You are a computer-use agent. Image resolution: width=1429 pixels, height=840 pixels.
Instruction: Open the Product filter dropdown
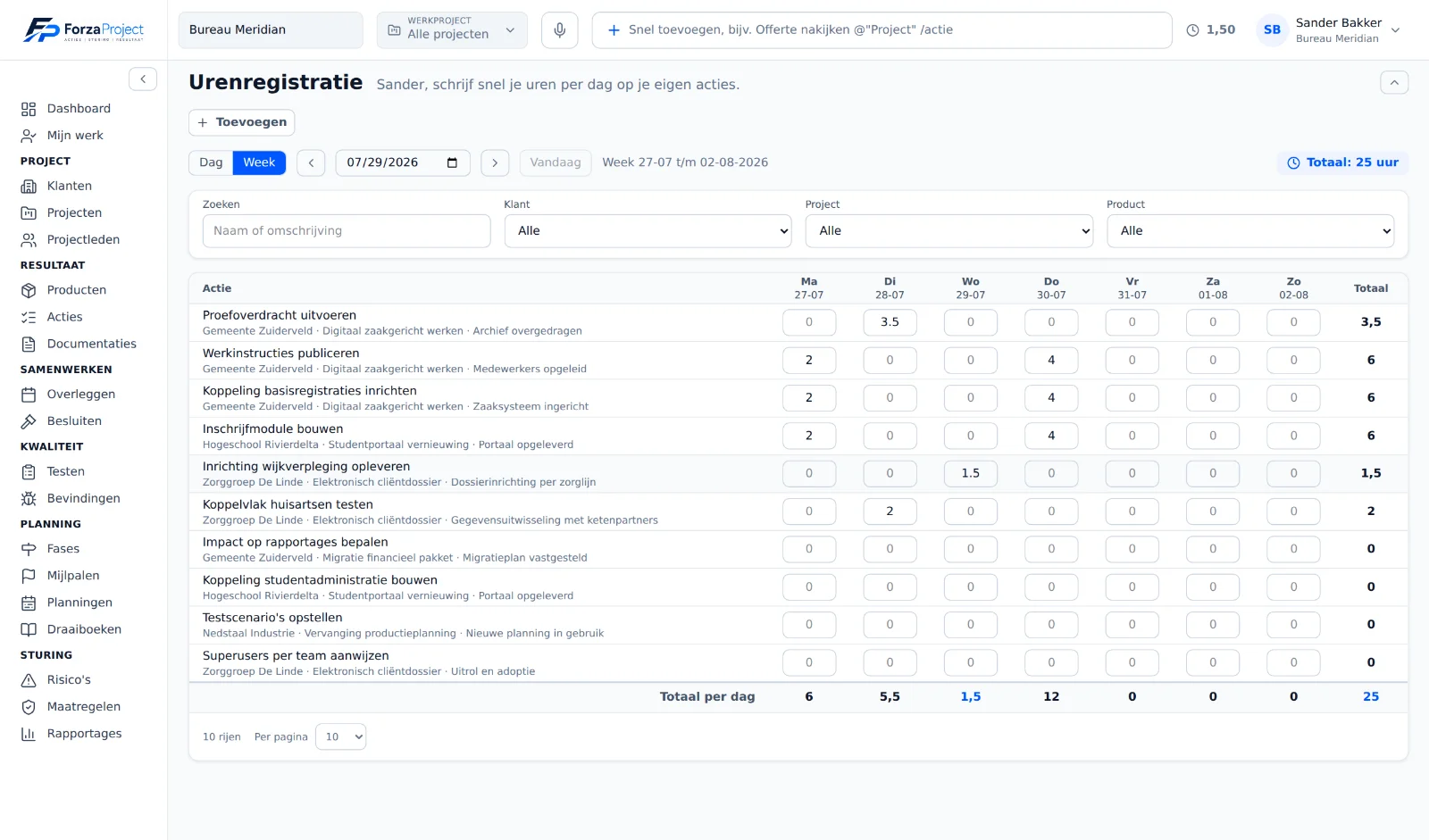click(x=1250, y=231)
